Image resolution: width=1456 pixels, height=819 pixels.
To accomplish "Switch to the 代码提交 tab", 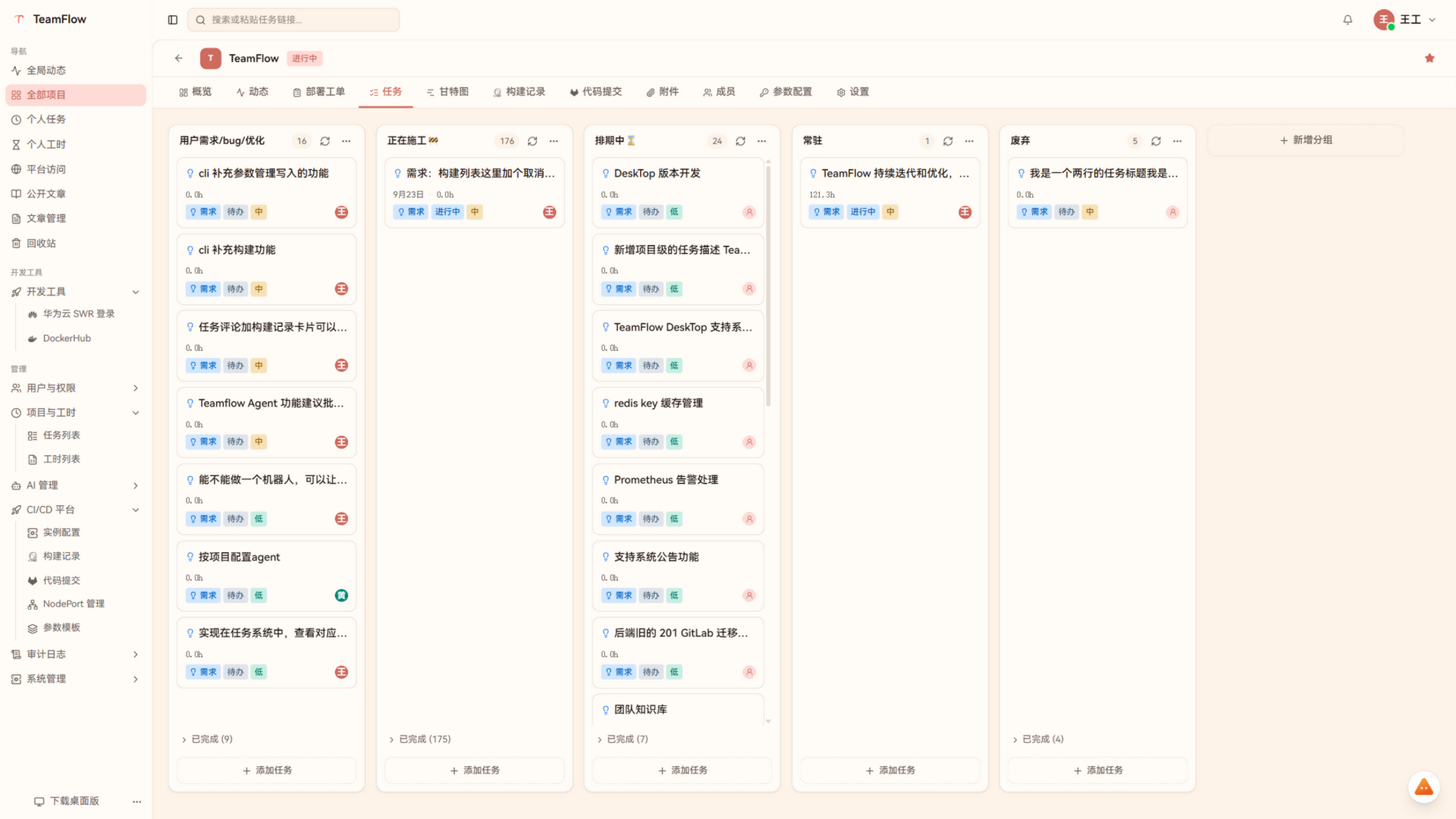I will [x=596, y=92].
